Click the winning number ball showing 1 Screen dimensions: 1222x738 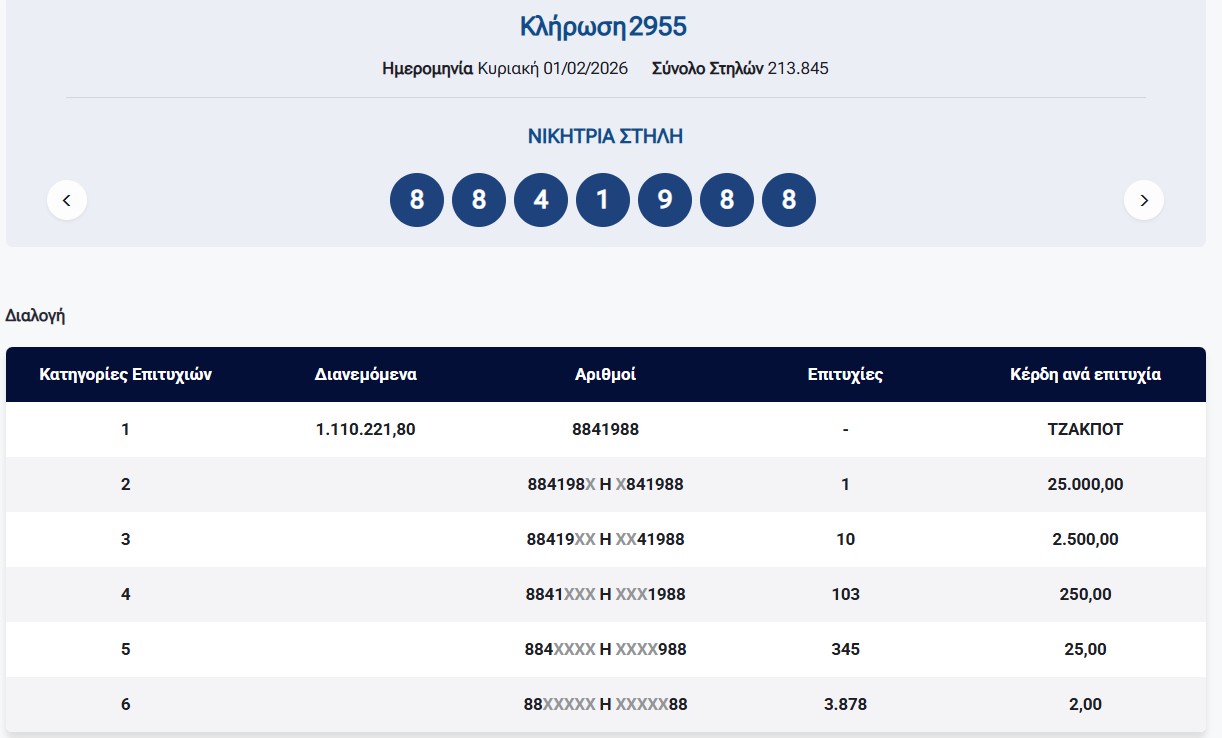603,200
